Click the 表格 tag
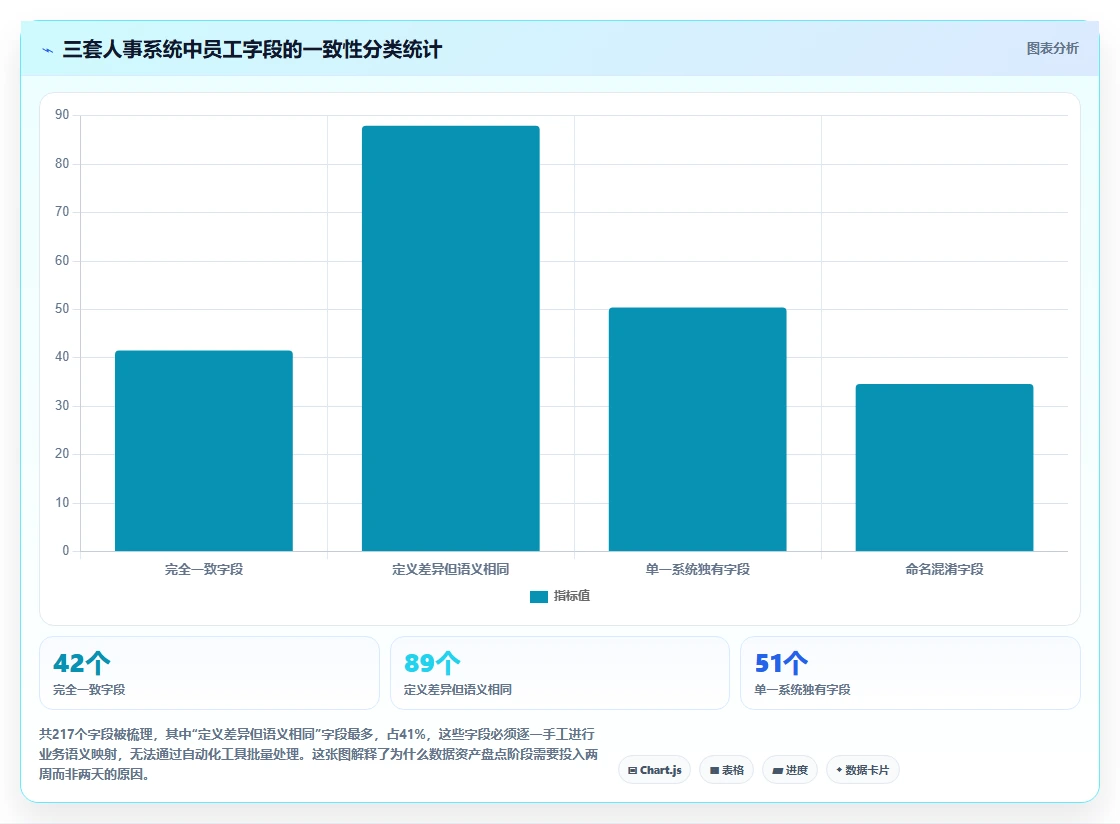The width and height of the screenshot is (1120, 824). [726, 770]
